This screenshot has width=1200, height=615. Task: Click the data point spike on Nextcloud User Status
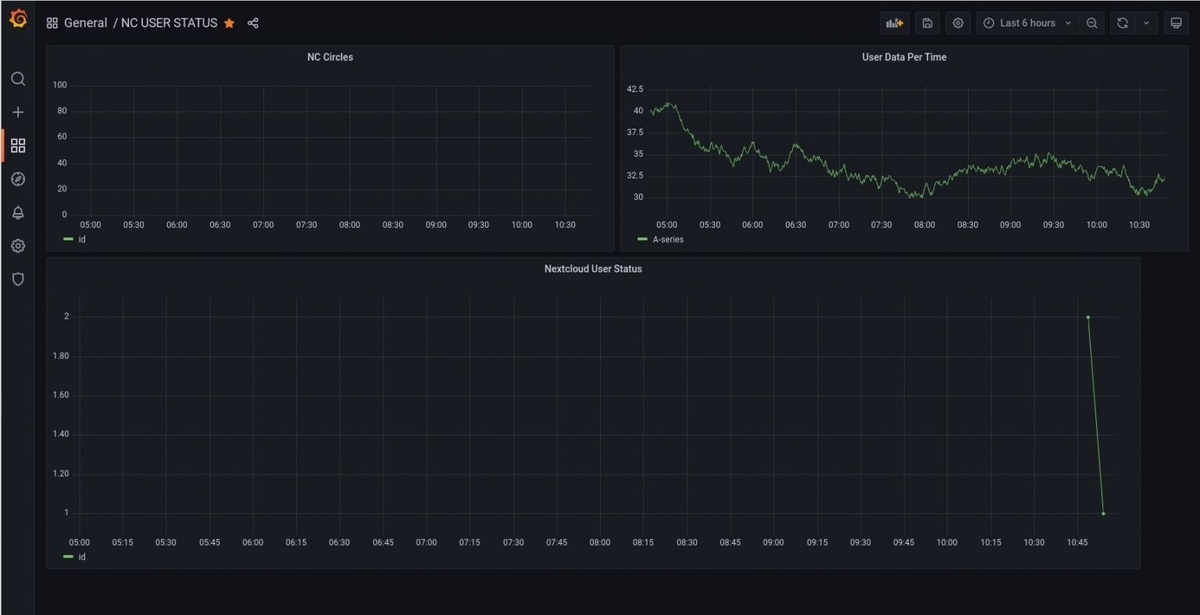pyautogui.click(x=1087, y=317)
